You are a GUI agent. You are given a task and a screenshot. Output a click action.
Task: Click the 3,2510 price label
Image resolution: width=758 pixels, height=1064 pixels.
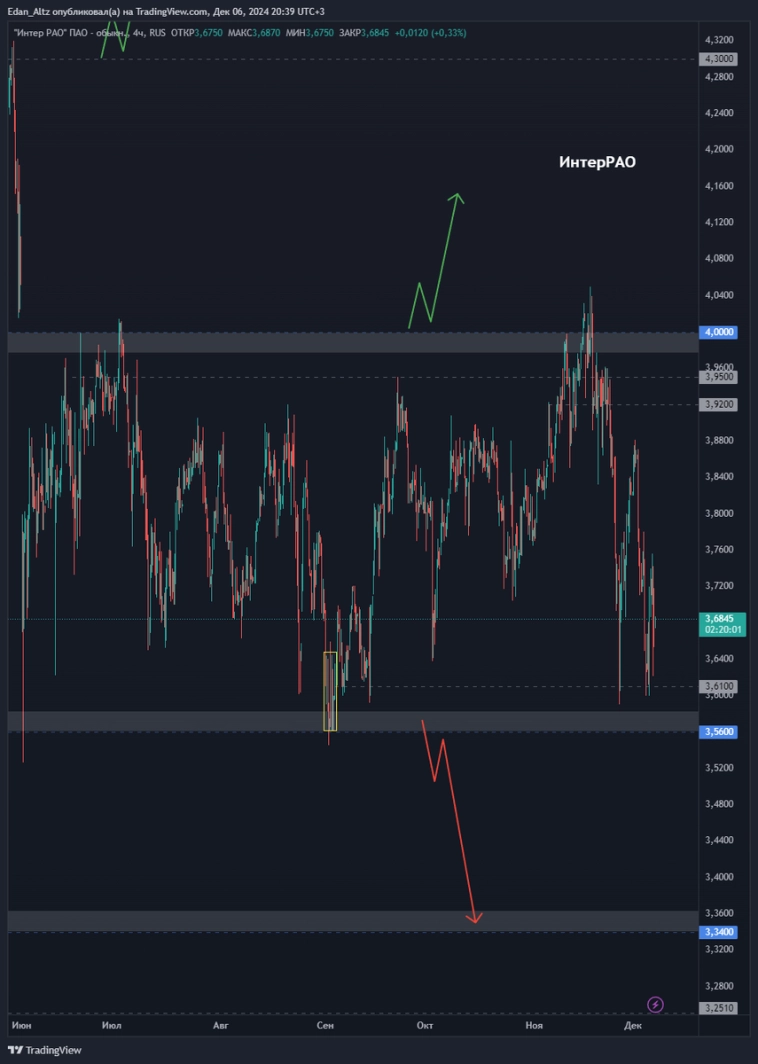tap(718, 1008)
